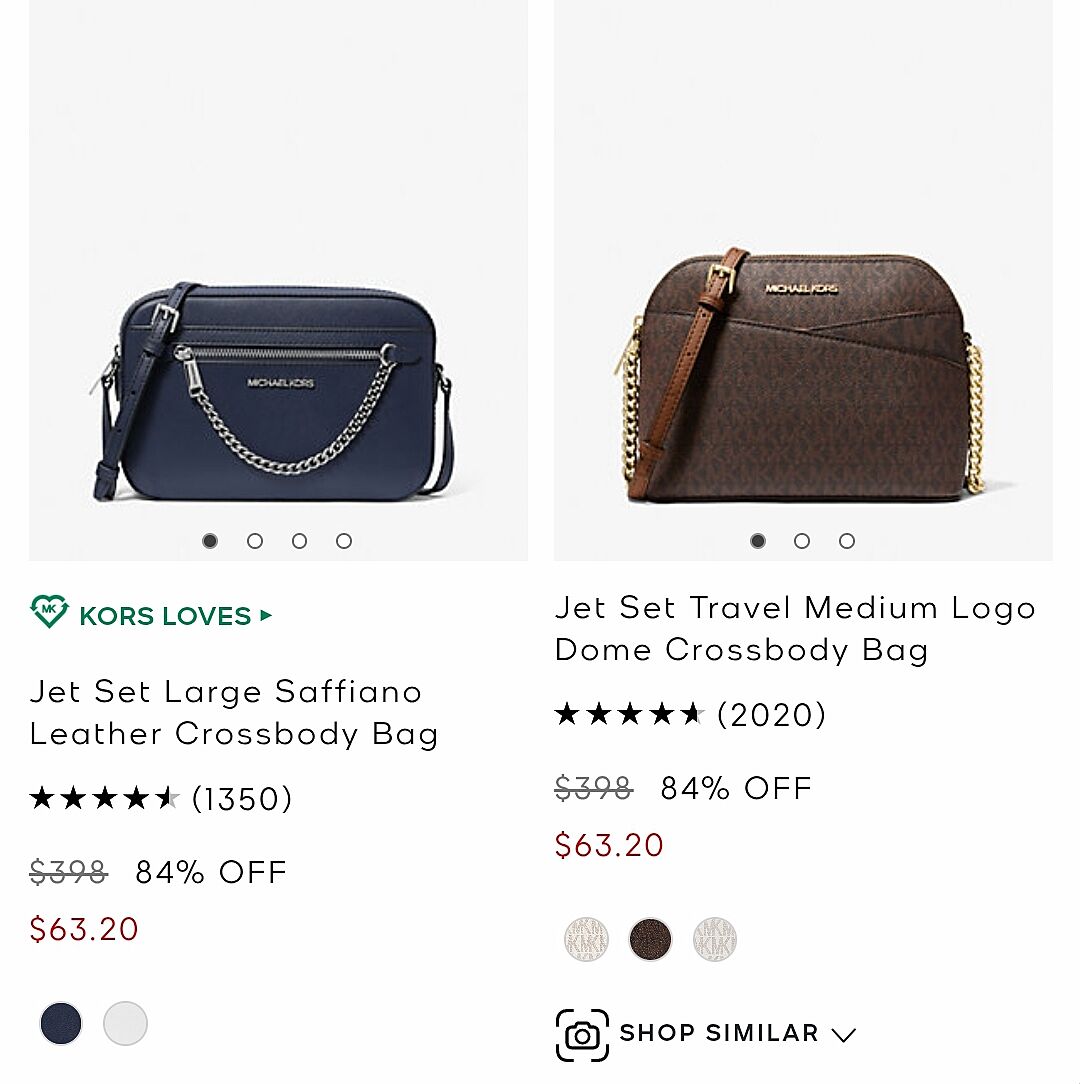Choose the navy color swatch
The width and height of the screenshot is (1080, 1084).
61,1023
